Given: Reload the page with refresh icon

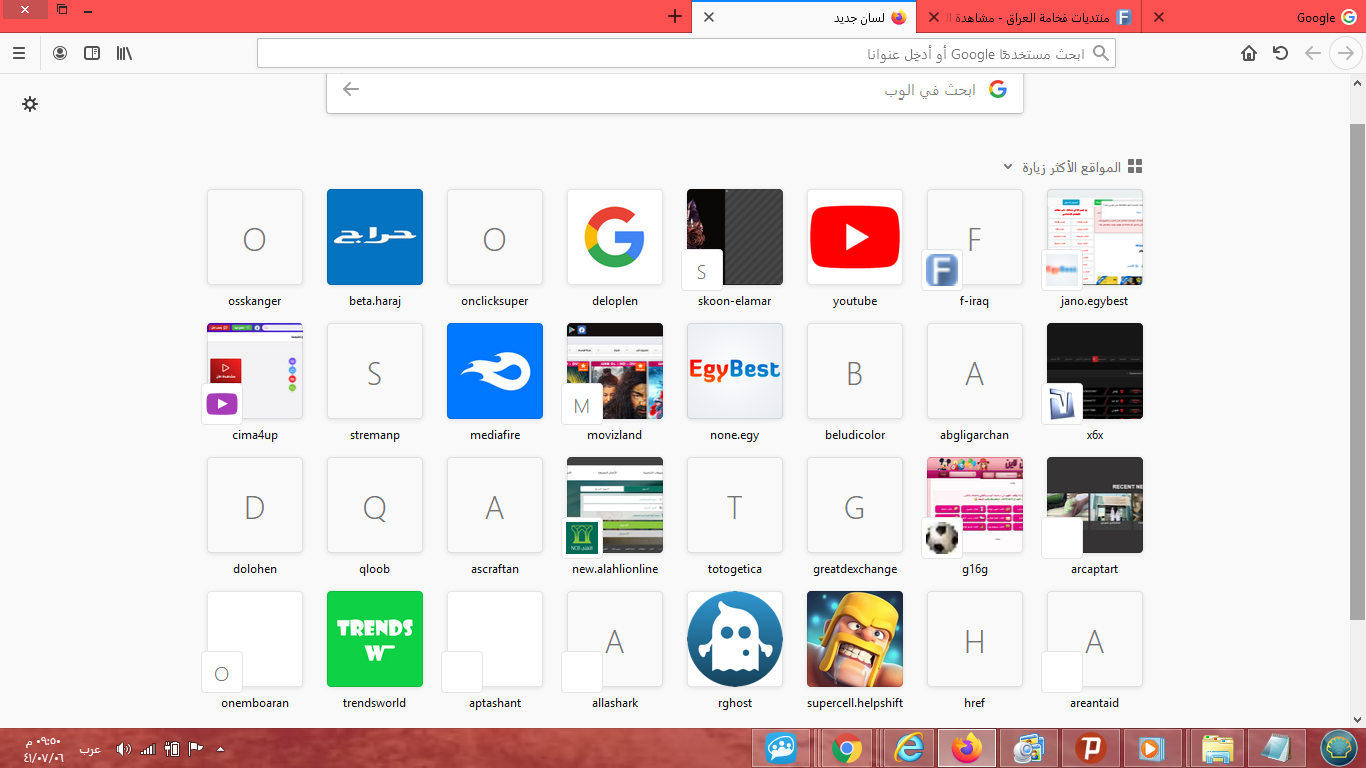Looking at the screenshot, I should [1280, 53].
